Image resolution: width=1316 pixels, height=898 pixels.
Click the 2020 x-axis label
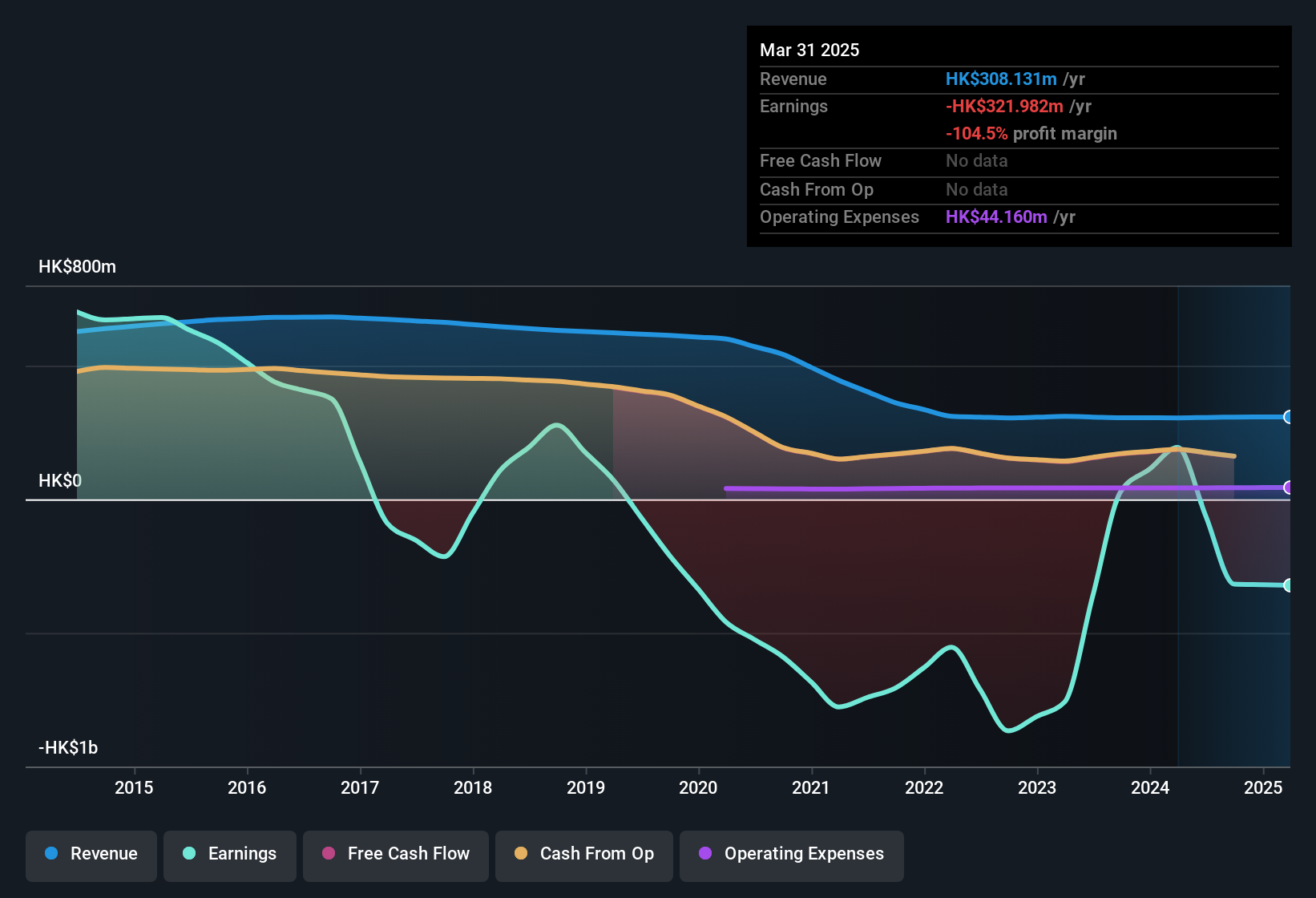pyautogui.click(x=698, y=788)
